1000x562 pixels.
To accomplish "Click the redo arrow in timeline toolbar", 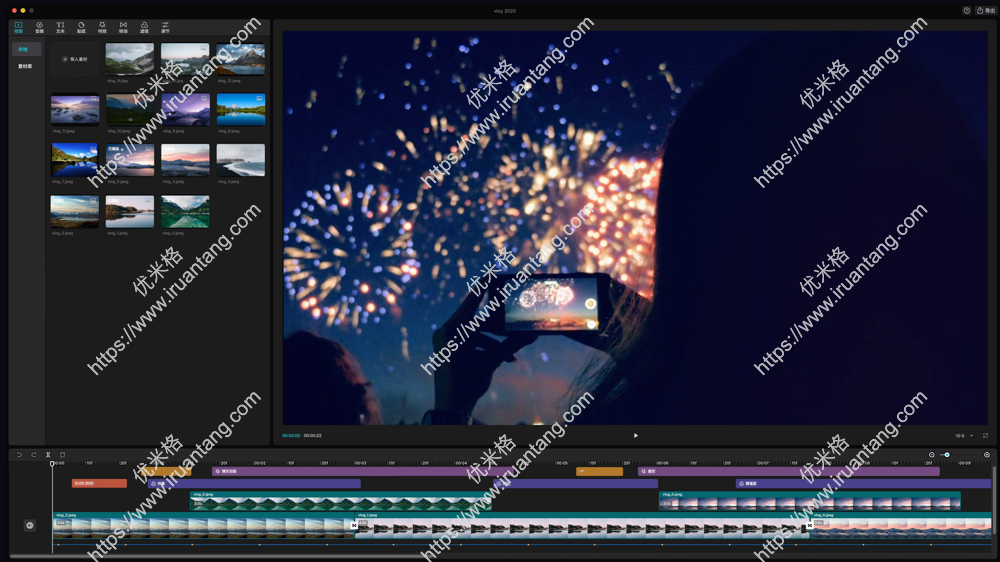I will pos(33,455).
